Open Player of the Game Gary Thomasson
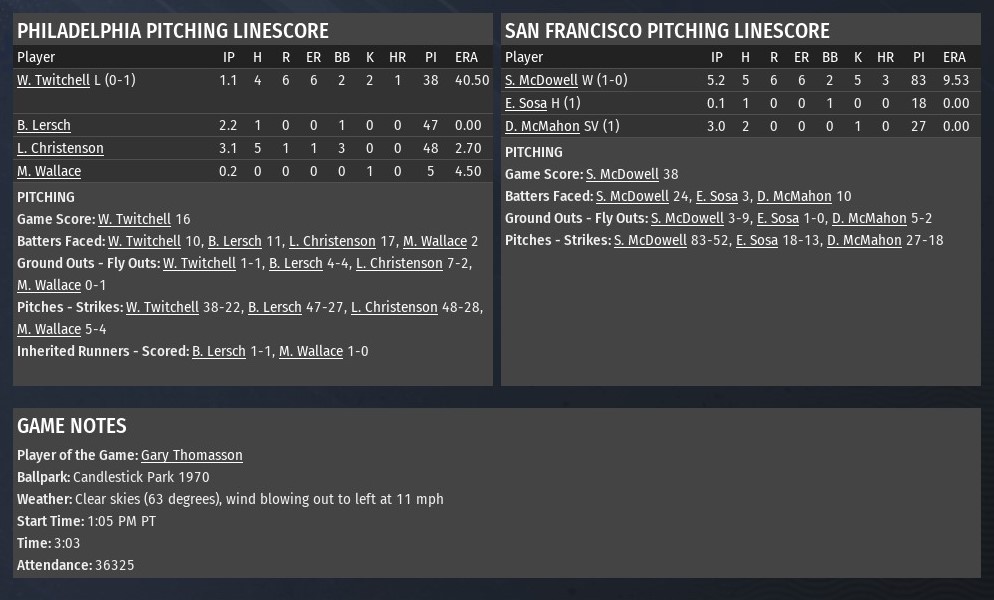Viewport: 994px width, 600px height. (x=191, y=455)
